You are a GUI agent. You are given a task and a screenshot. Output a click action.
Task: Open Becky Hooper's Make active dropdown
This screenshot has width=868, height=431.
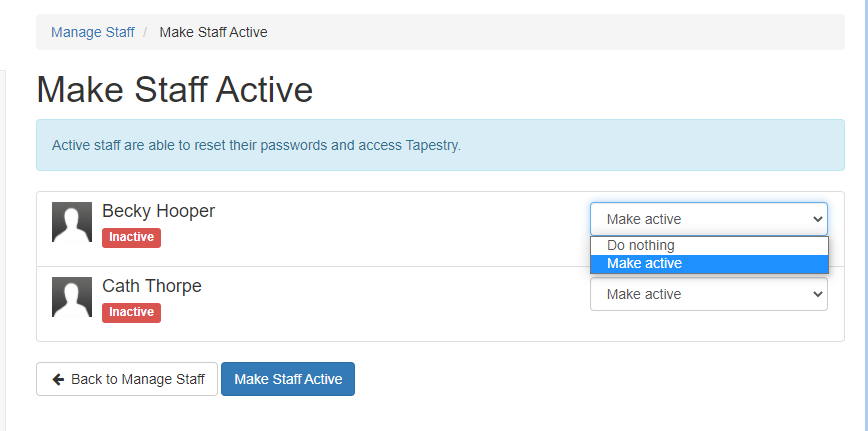point(708,219)
